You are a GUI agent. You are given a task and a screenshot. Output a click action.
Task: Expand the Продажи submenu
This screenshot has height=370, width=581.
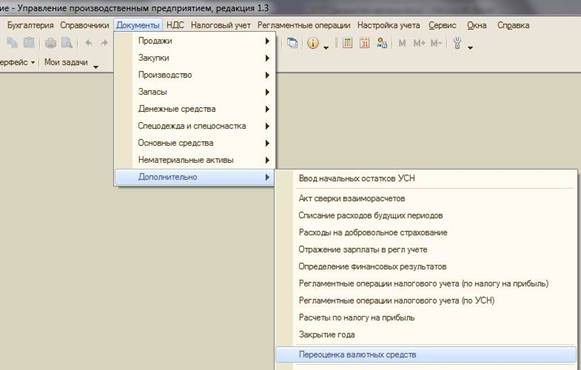point(194,41)
